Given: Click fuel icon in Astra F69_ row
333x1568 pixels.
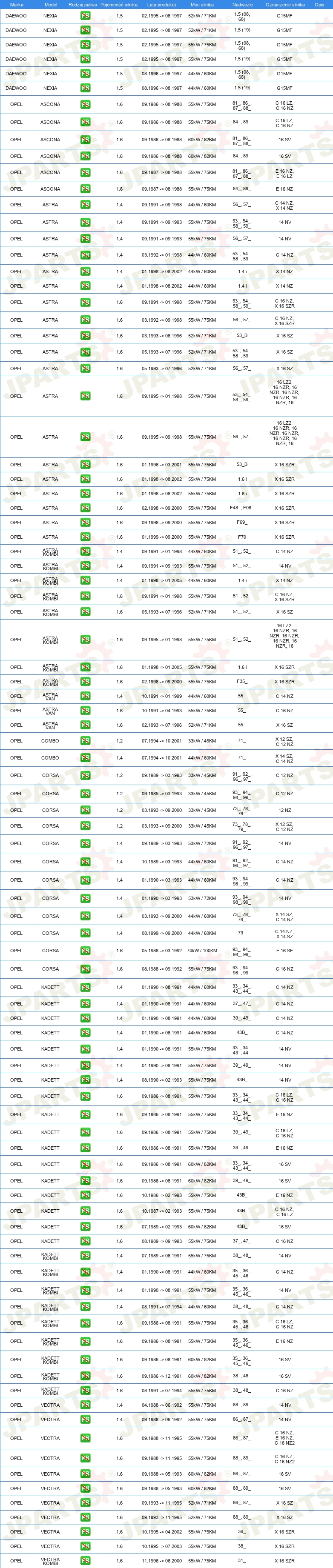Looking at the screenshot, I should click(85, 522).
